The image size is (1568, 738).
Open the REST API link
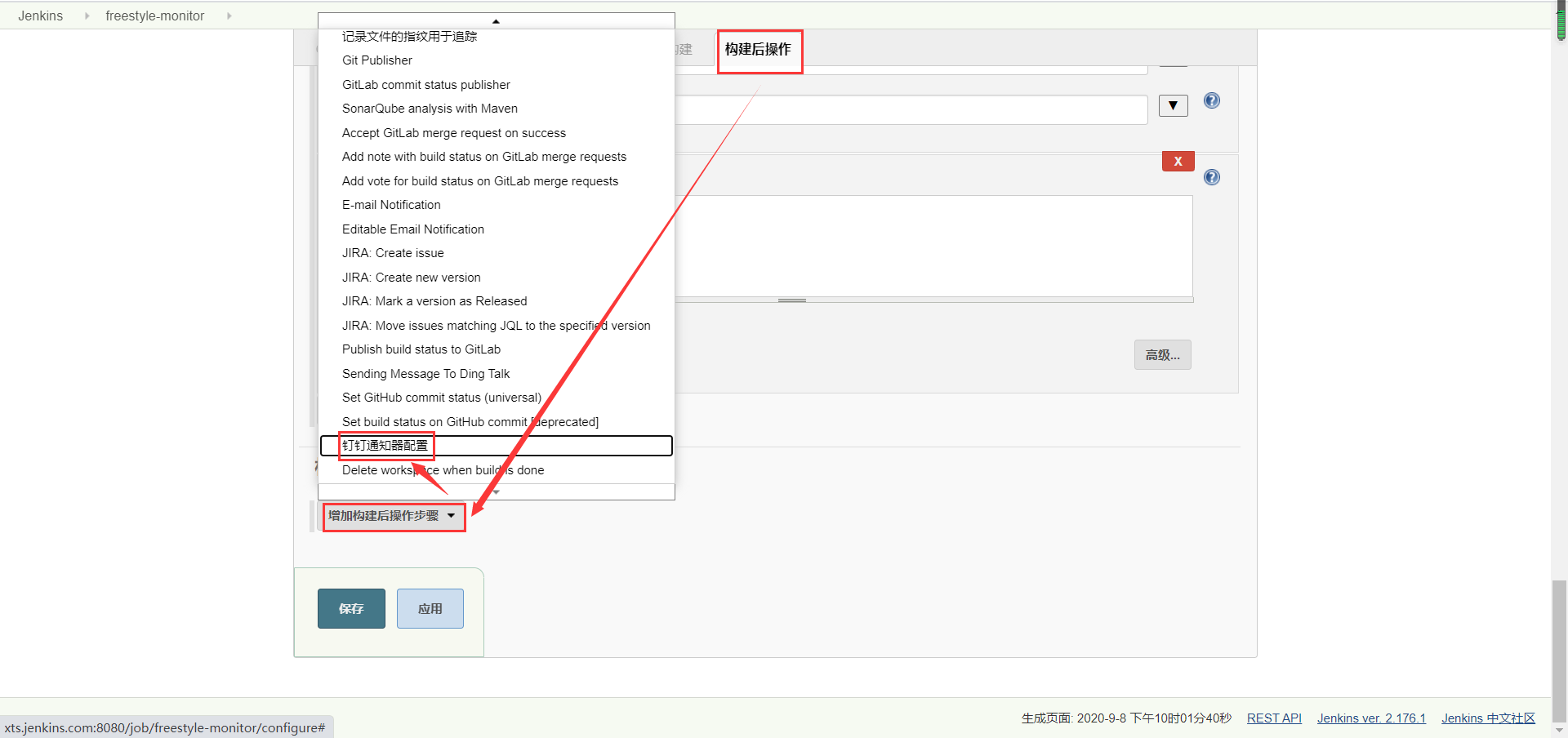[1274, 718]
